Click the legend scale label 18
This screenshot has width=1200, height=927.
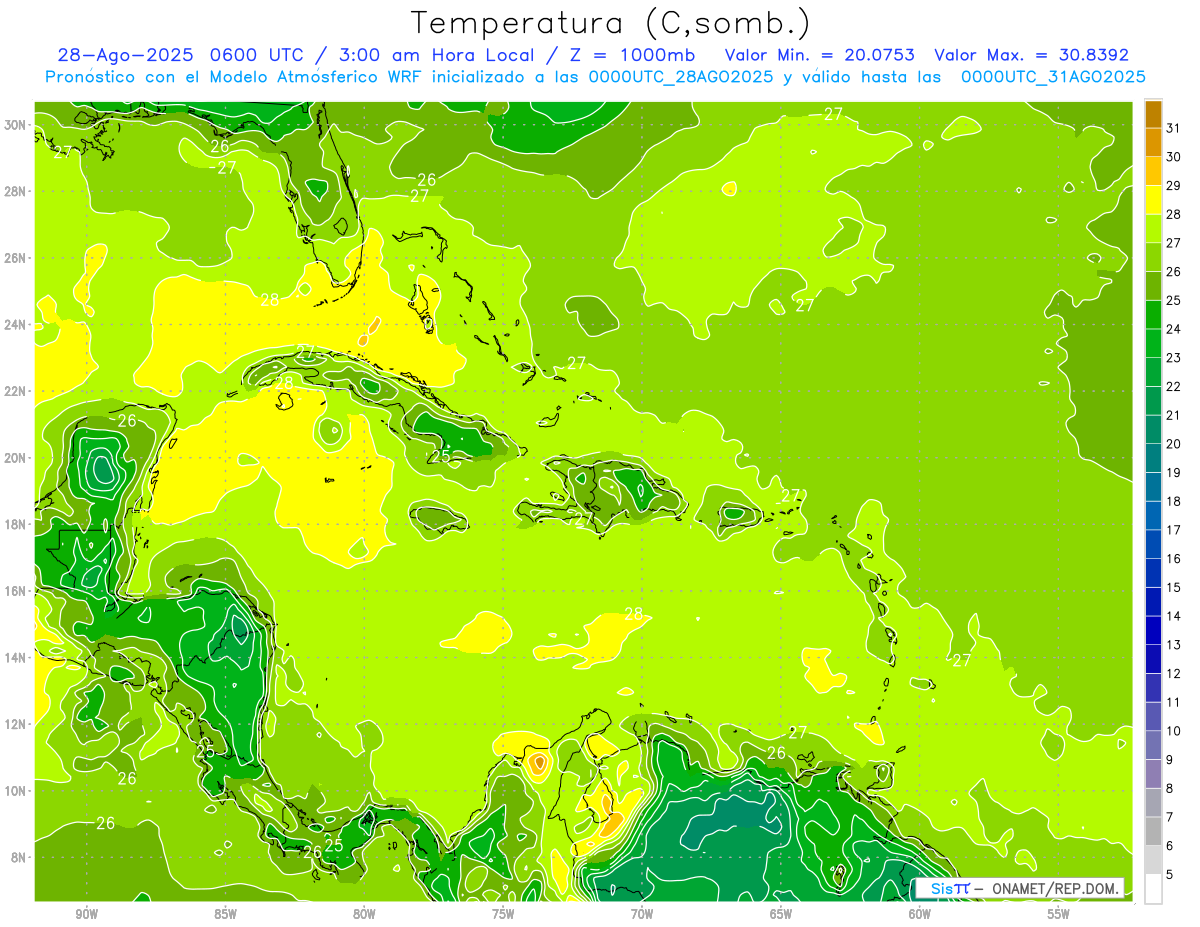click(1174, 501)
